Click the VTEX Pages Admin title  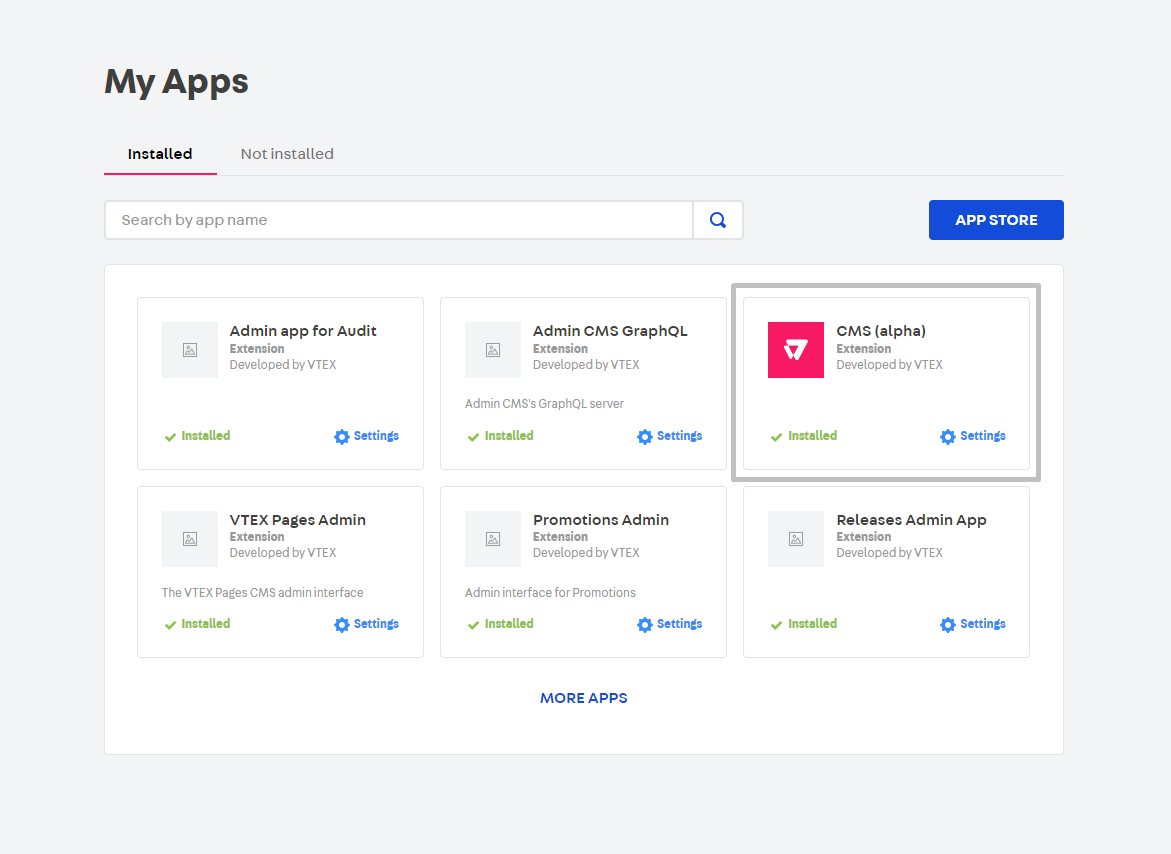click(x=297, y=520)
